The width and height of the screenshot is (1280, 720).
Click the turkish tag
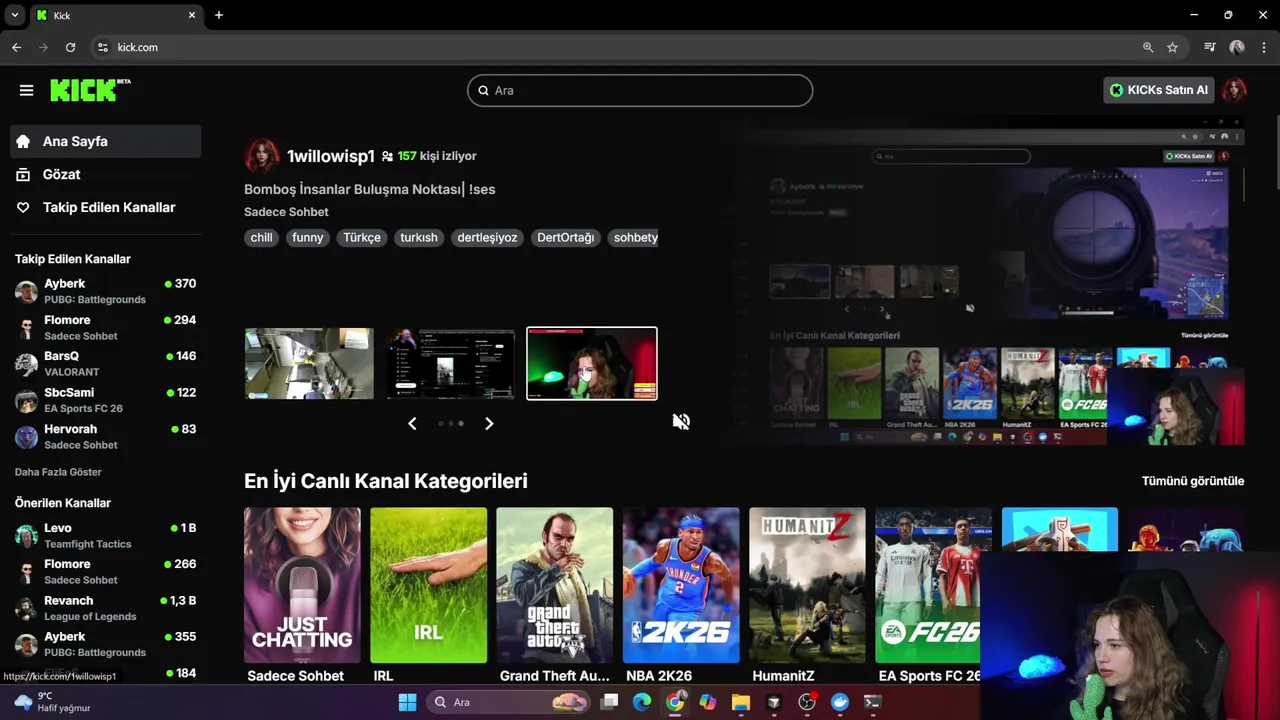coord(419,238)
